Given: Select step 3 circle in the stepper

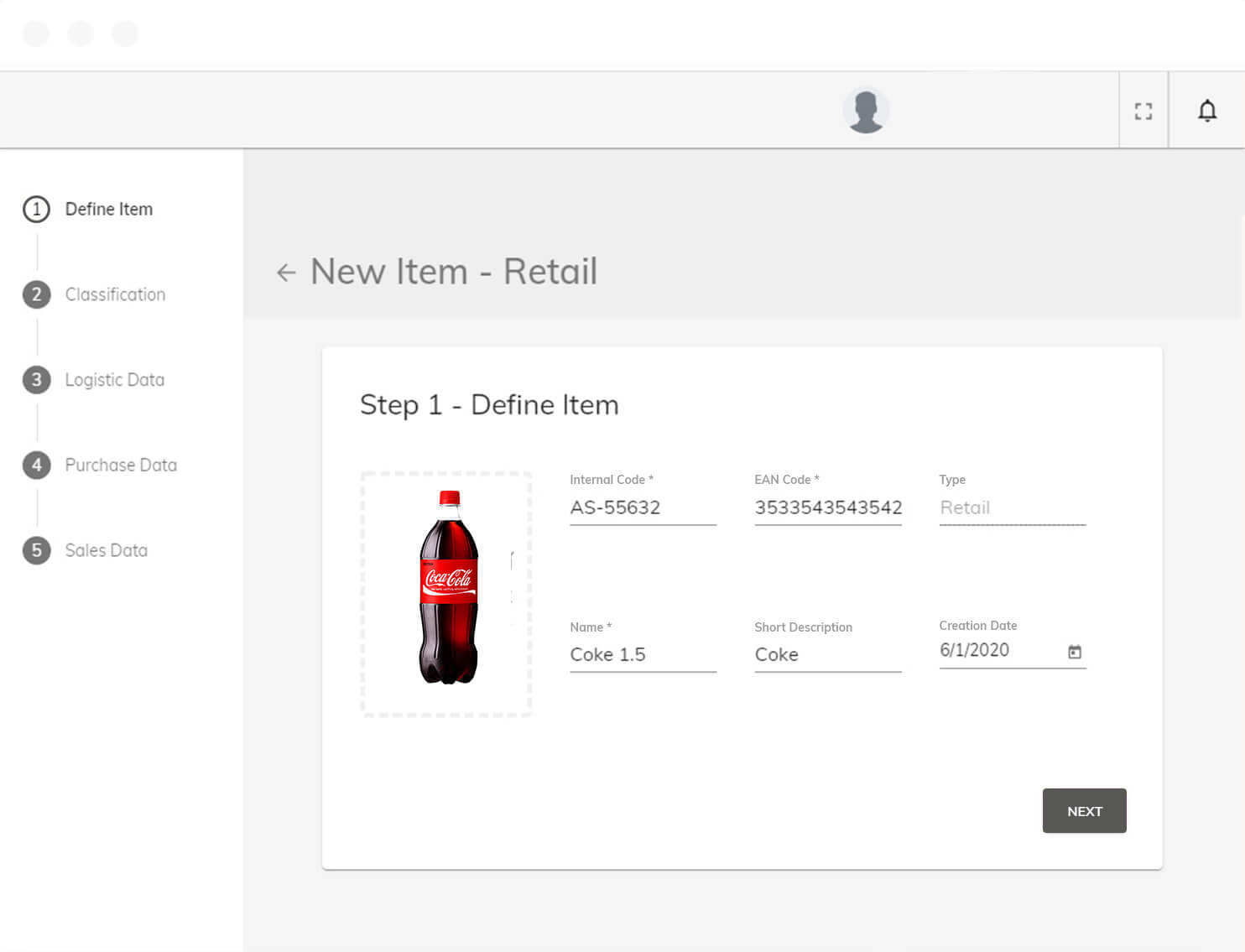Looking at the screenshot, I should pyautogui.click(x=36, y=380).
